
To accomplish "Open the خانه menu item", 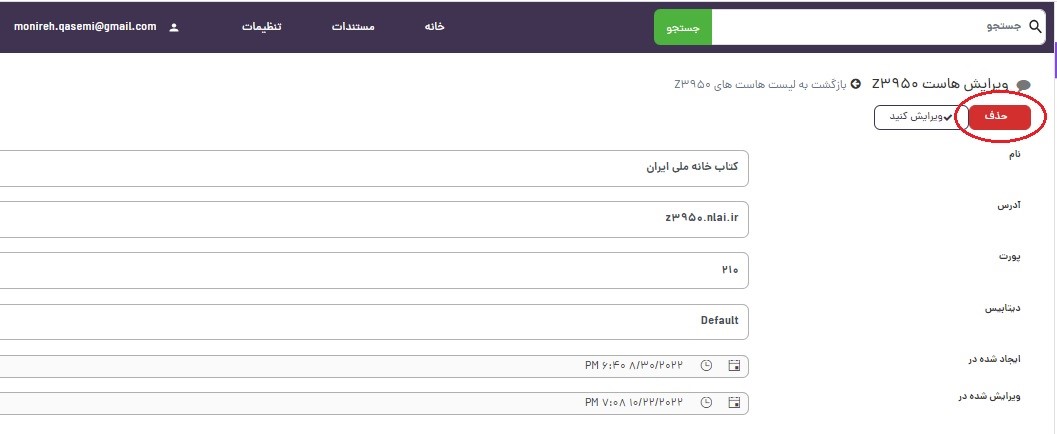I will 434,27.
